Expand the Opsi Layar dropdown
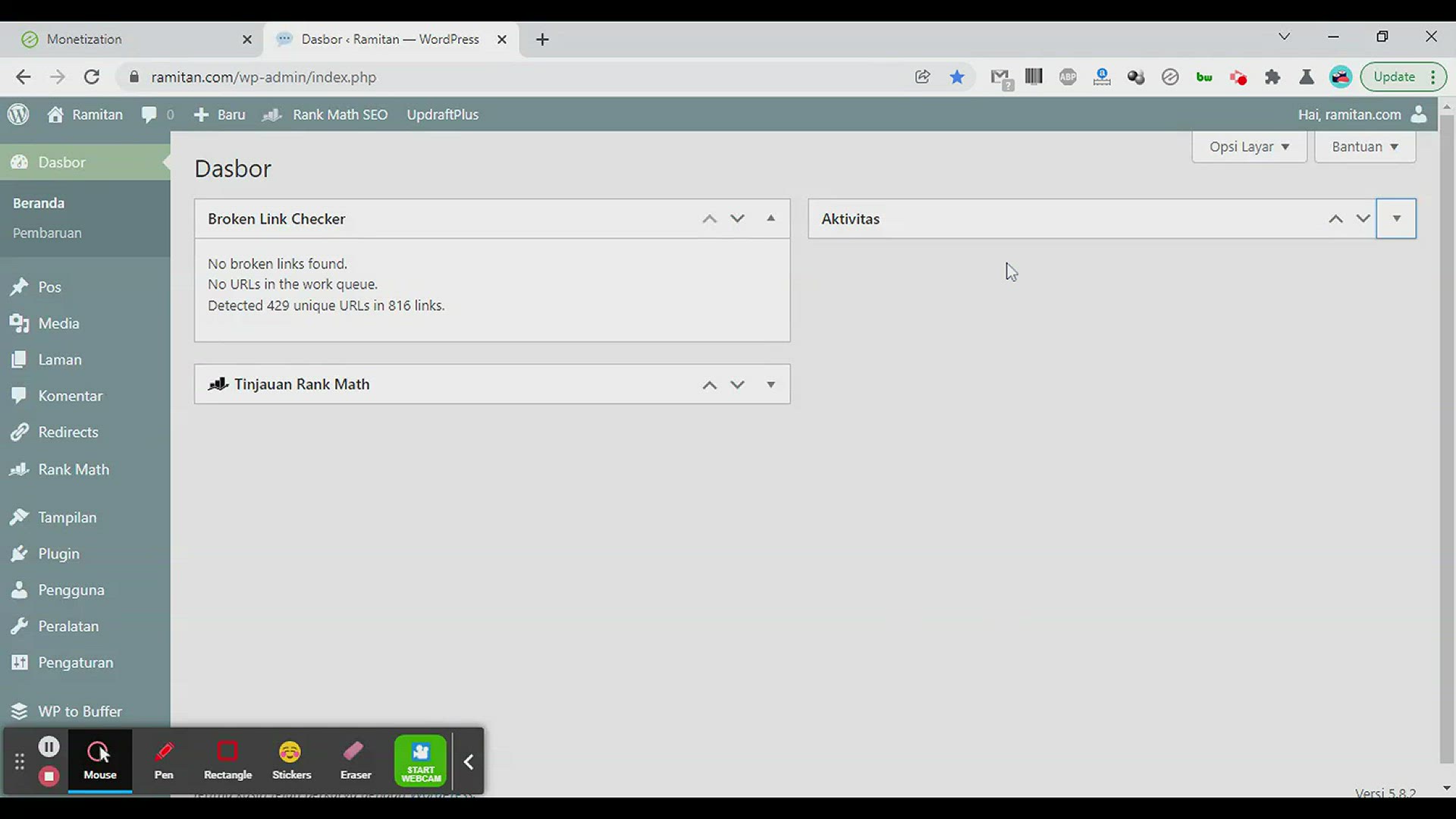 point(1249,146)
